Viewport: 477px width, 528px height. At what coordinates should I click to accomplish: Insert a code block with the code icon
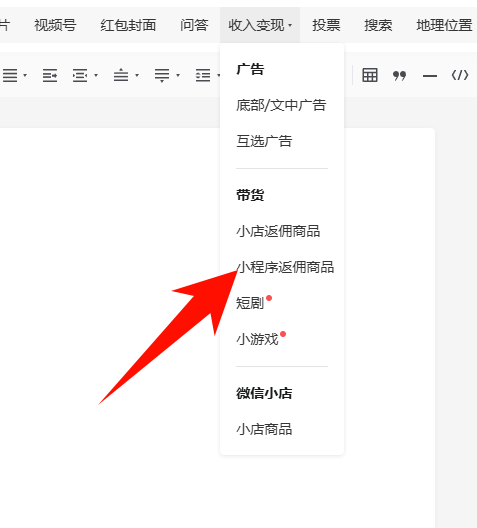point(460,75)
